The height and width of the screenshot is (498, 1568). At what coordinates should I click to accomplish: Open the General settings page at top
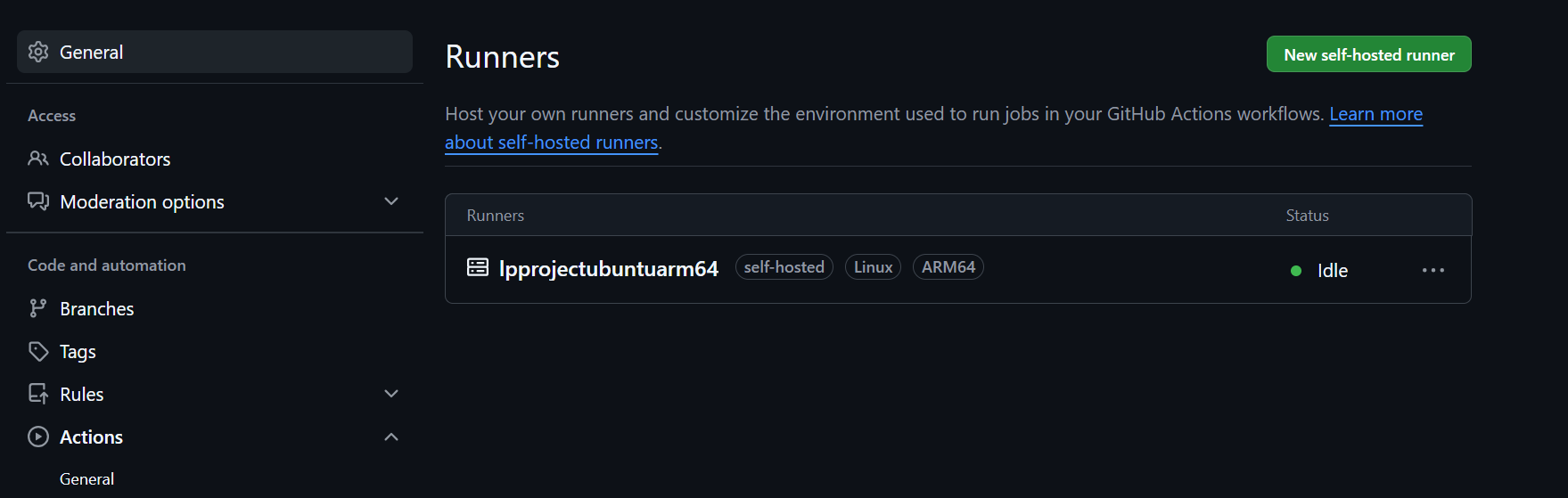(215, 52)
